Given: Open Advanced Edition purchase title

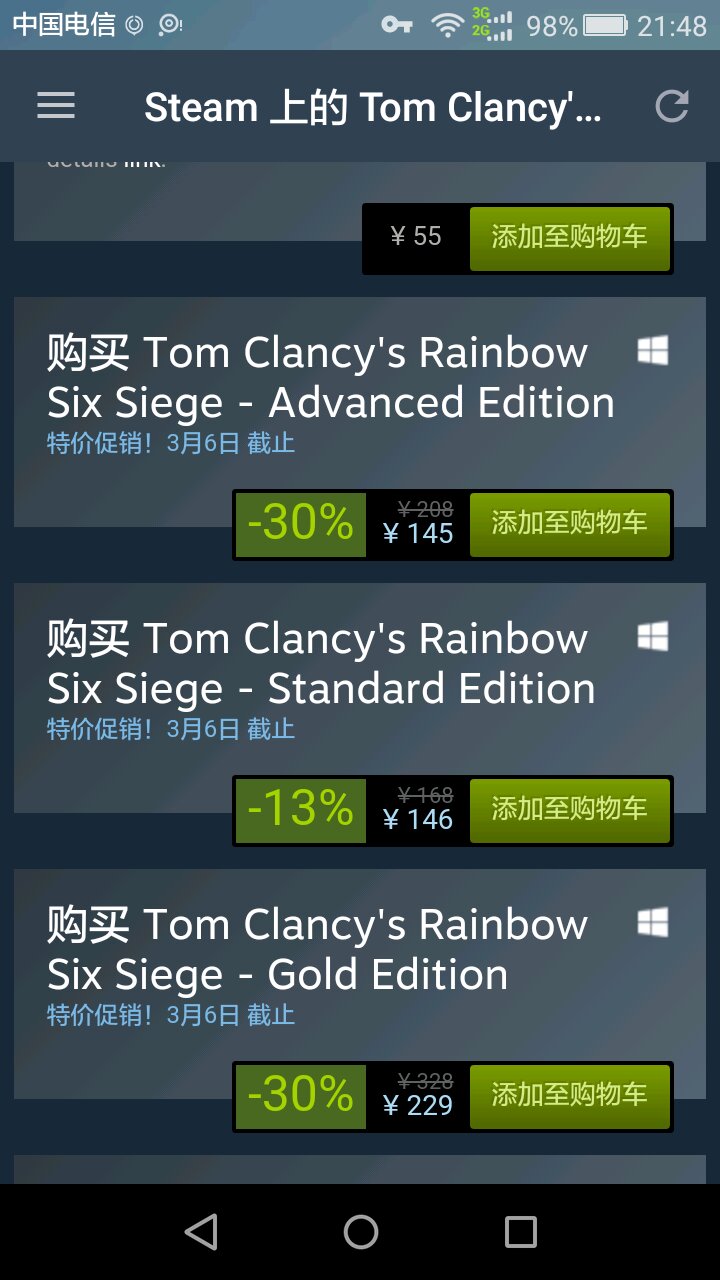Looking at the screenshot, I should (331, 377).
